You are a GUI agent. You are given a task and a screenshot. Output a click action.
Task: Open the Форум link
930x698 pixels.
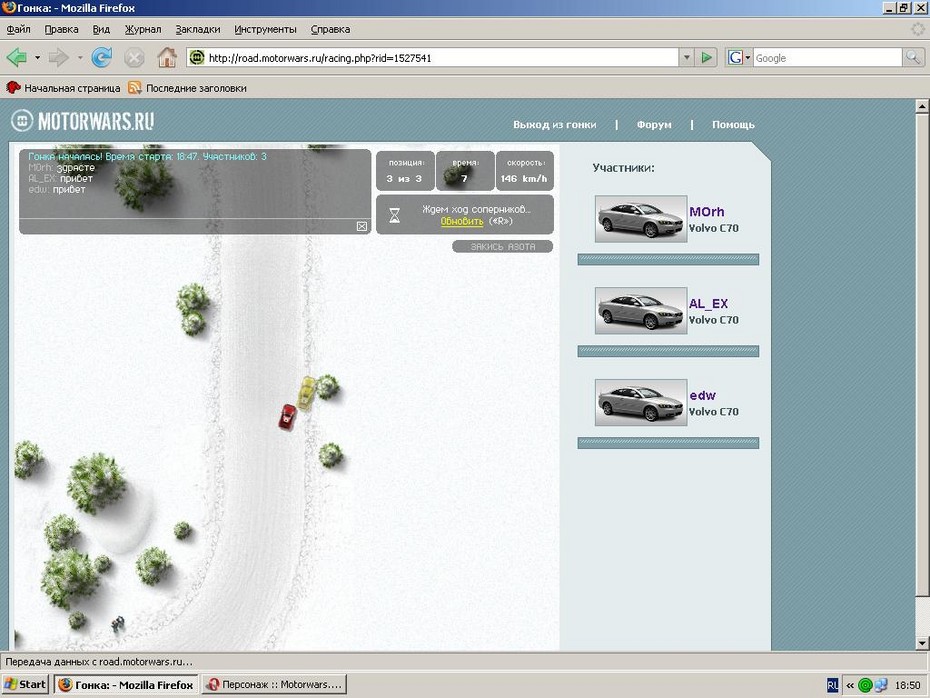[x=654, y=125]
